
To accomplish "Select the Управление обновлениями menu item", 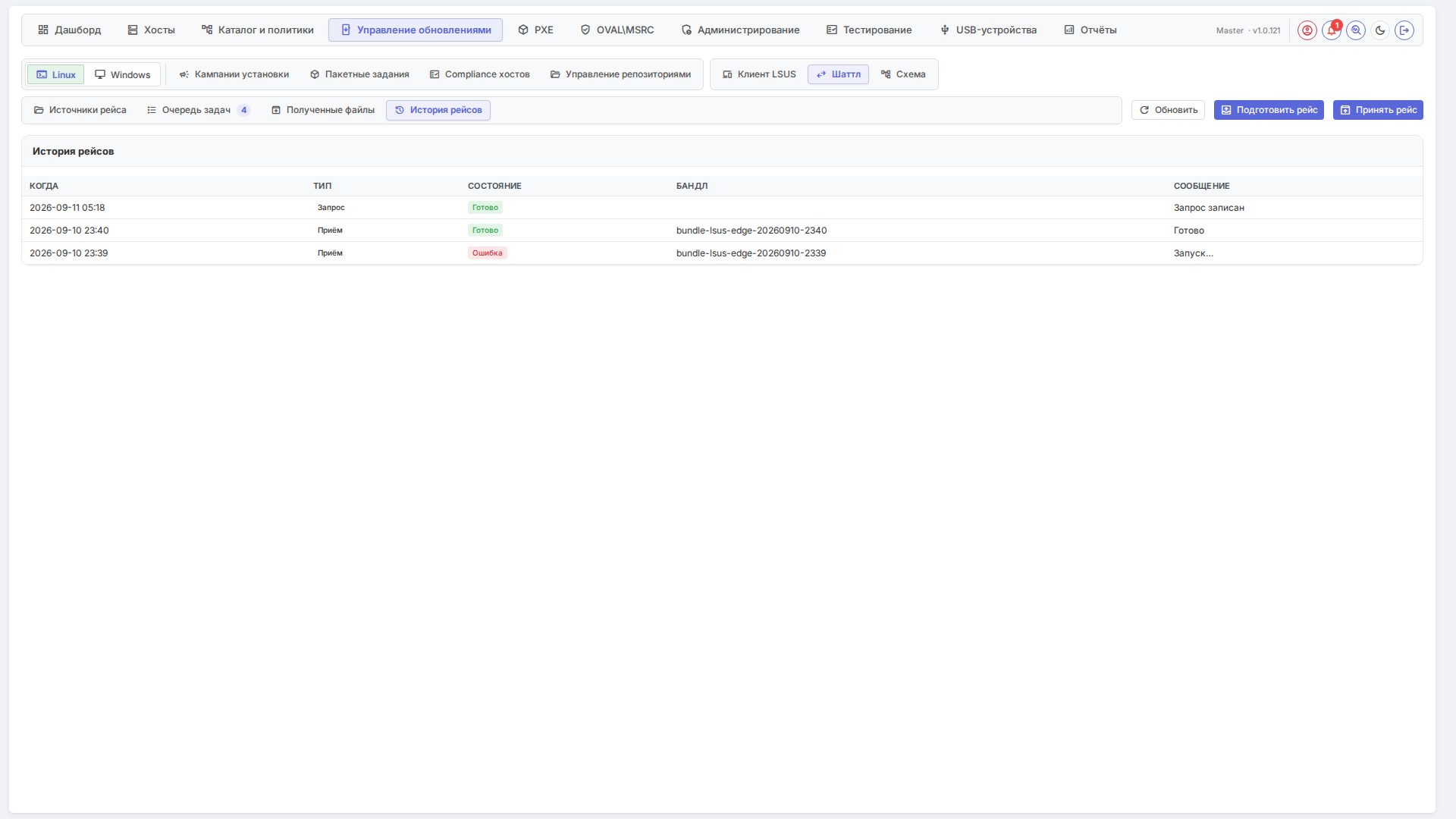I will coord(416,30).
